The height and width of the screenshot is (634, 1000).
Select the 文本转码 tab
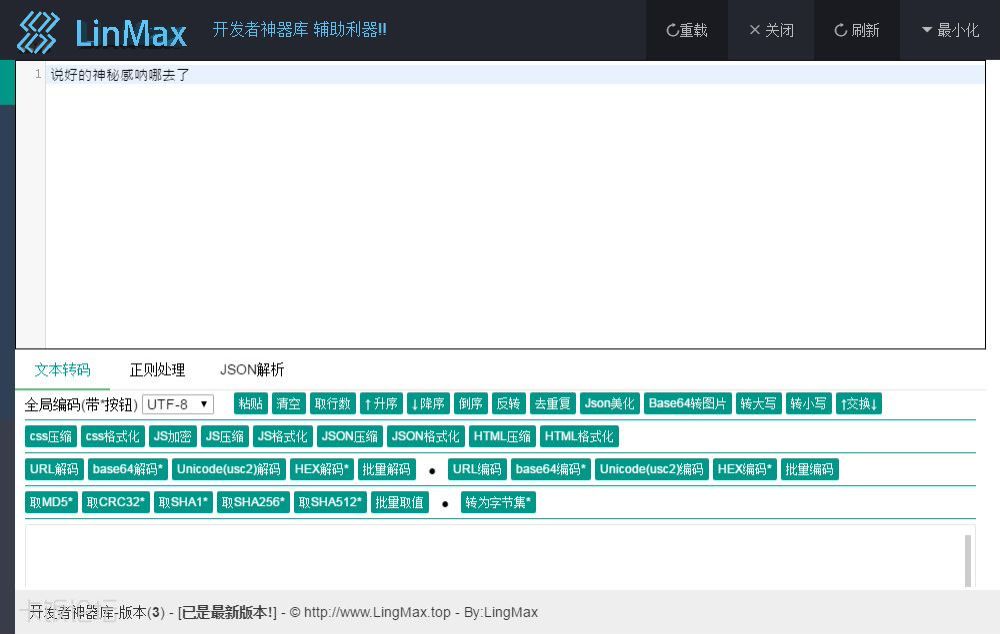[x=62, y=370]
